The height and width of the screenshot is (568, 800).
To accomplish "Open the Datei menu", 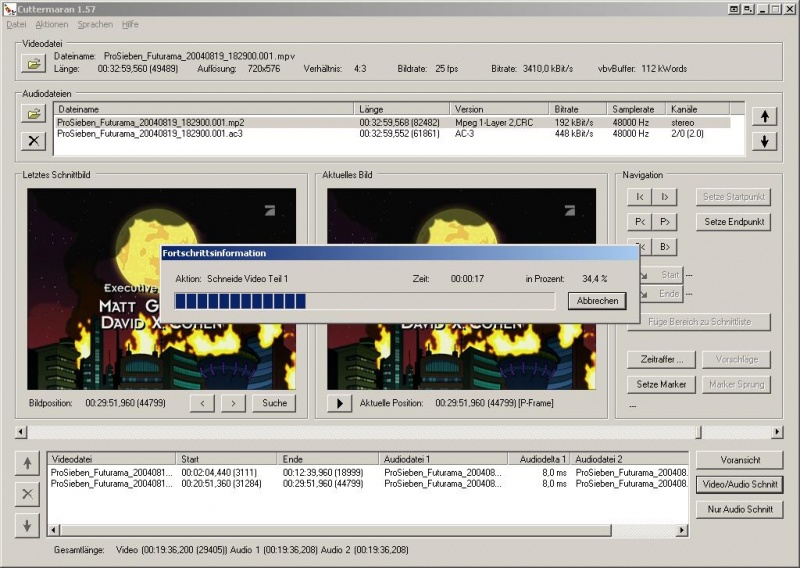I will [x=16, y=24].
